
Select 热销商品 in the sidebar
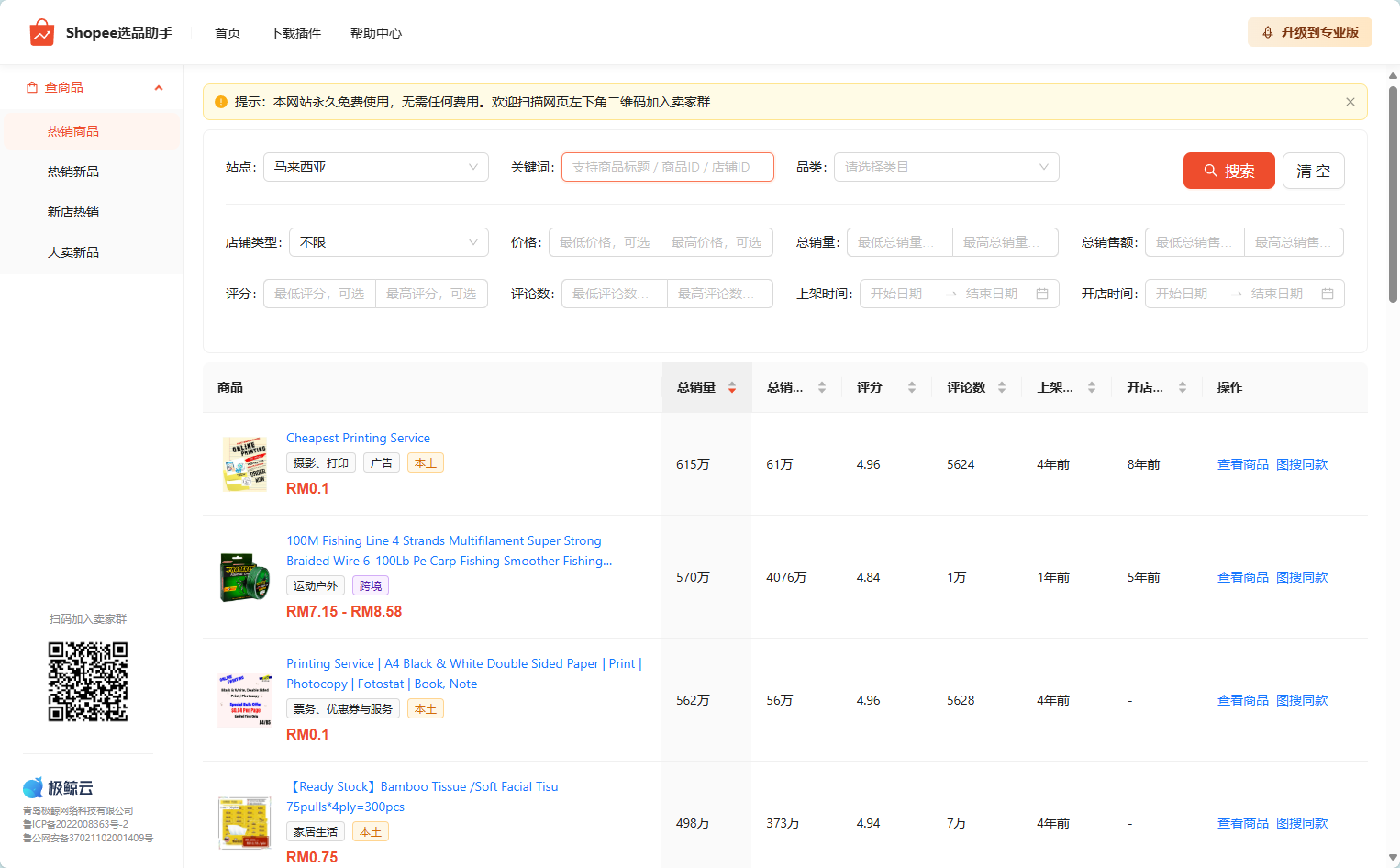pos(92,131)
